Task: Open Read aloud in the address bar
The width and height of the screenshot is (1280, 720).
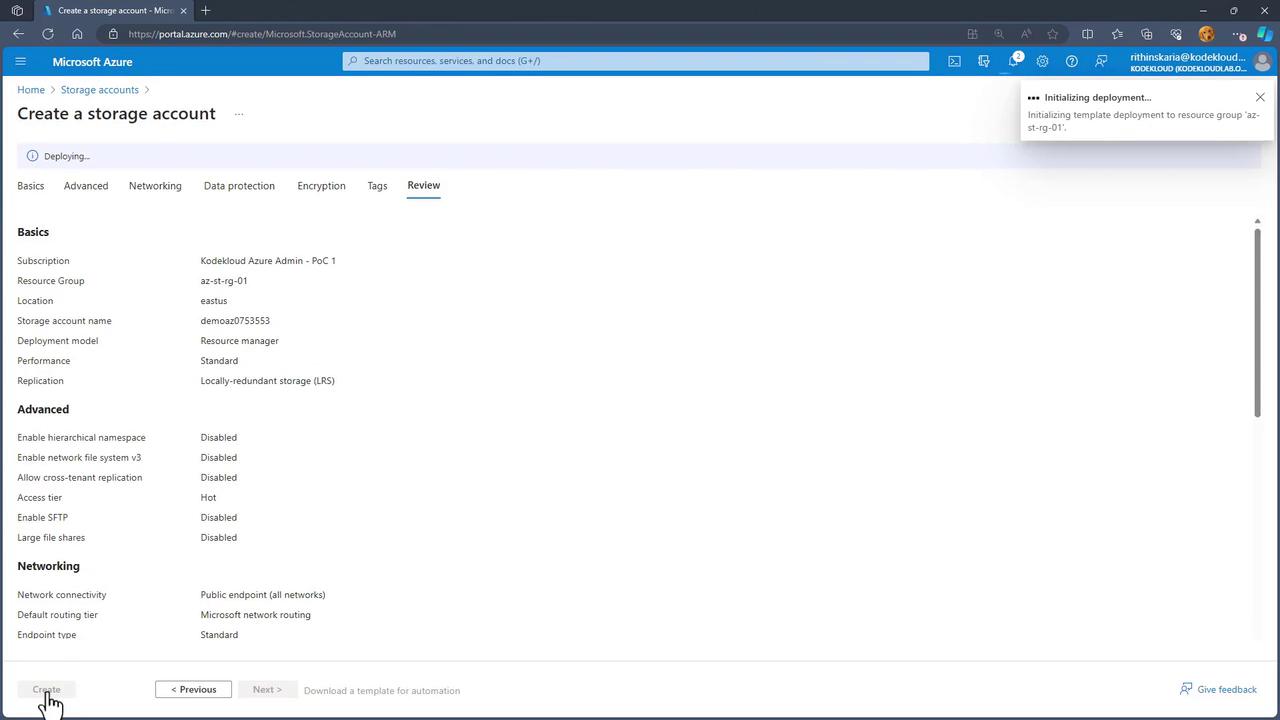Action: tap(1026, 34)
